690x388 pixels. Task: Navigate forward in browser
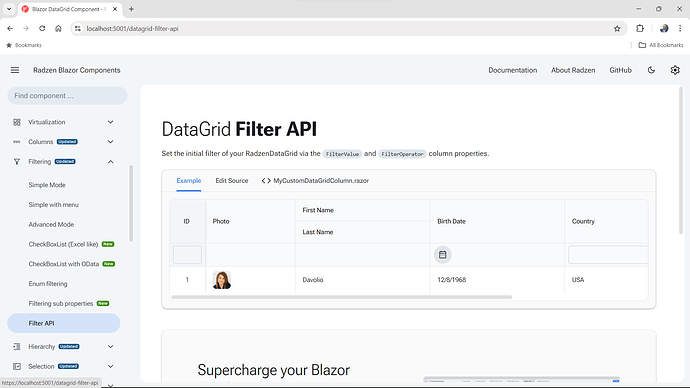tap(26, 29)
